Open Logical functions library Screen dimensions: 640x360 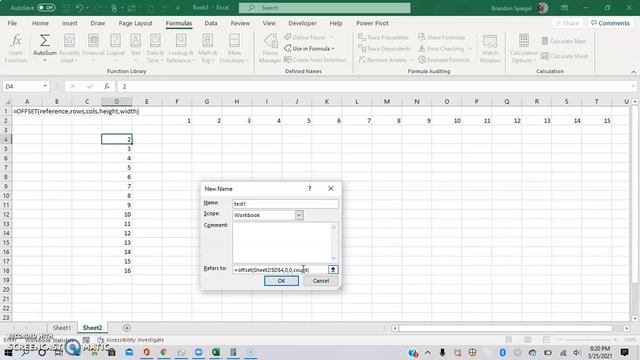point(116,49)
